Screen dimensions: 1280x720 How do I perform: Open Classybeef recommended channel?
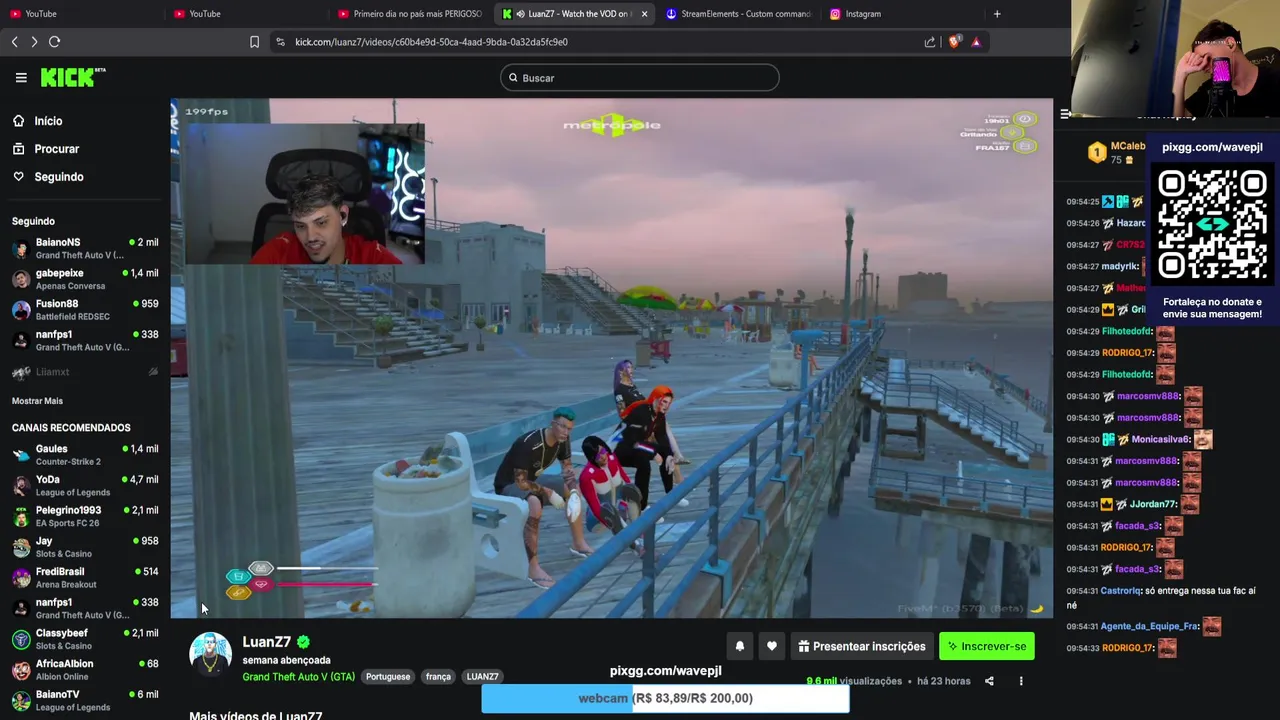85,639
